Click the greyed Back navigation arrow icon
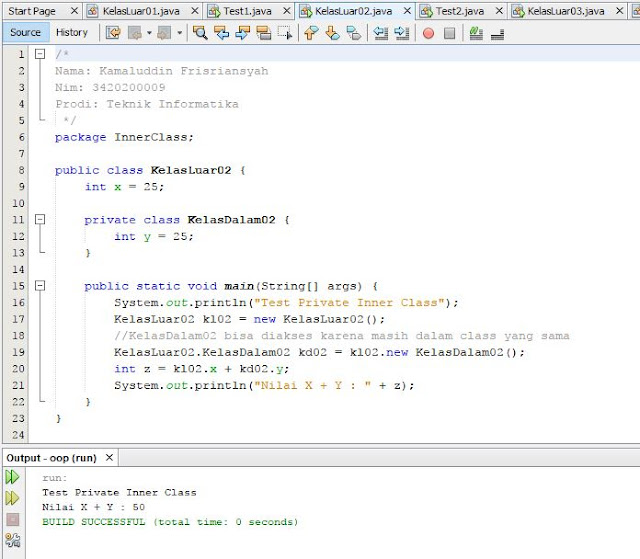The width and height of the screenshot is (640, 559). click(x=135, y=33)
